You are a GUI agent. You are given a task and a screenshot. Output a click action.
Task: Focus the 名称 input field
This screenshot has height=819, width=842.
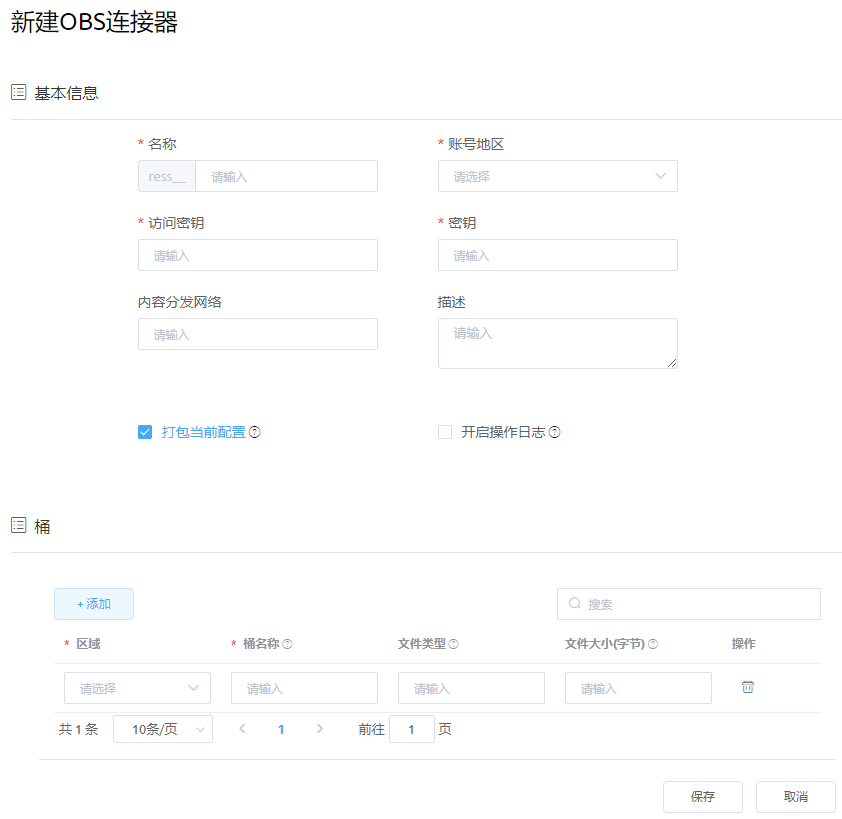click(287, 176)
